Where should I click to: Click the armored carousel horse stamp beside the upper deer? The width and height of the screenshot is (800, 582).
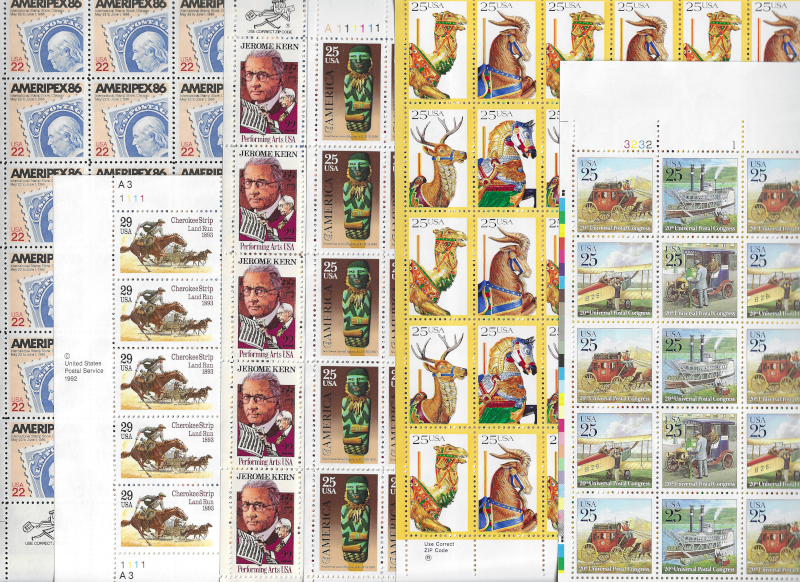click(x=509, y=158)
